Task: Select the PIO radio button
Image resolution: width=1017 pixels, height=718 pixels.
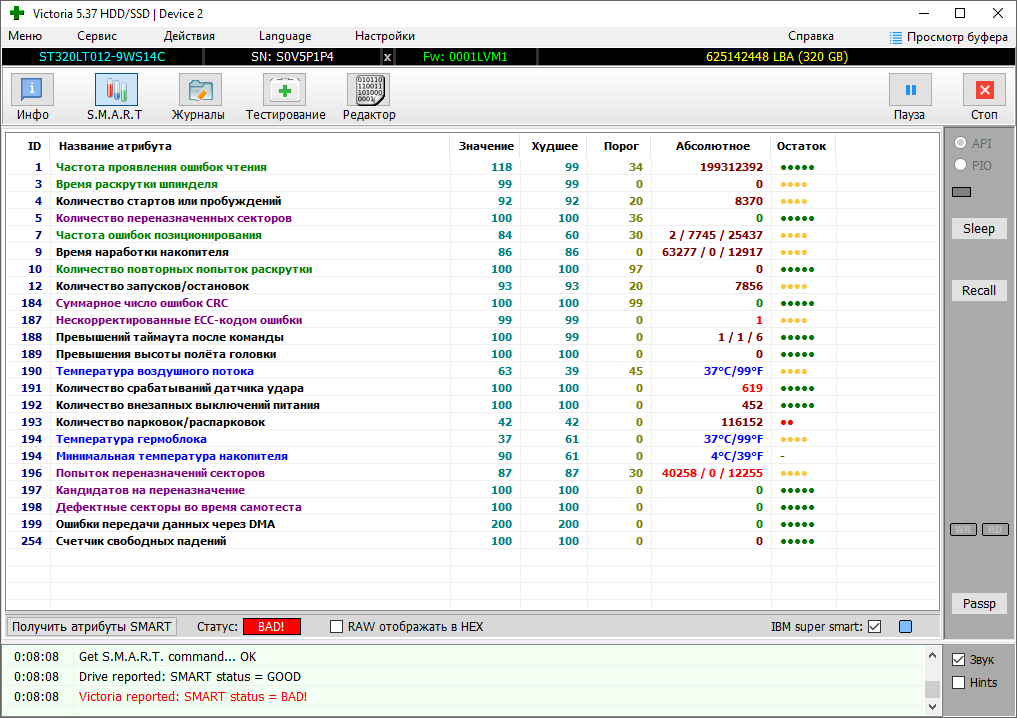Action: [x=961, y=165]
